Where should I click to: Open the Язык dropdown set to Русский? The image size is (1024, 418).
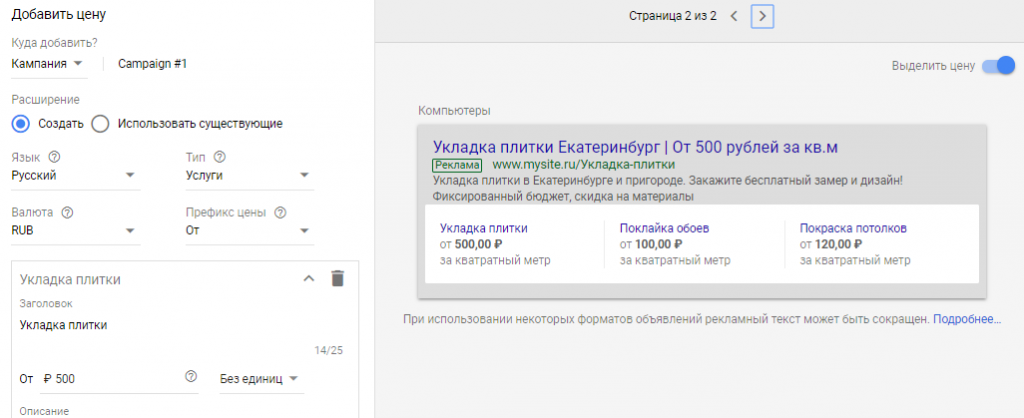point(76,176)
